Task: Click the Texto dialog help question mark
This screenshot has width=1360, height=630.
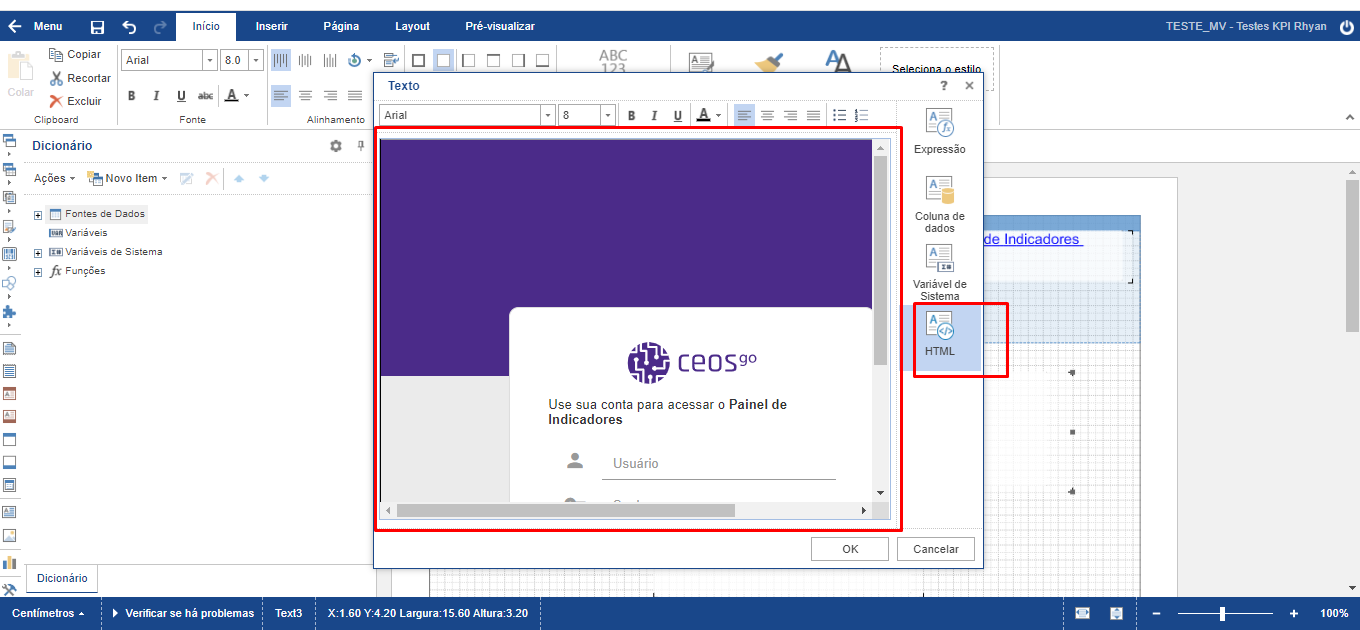Action: (x=944, y=86)
